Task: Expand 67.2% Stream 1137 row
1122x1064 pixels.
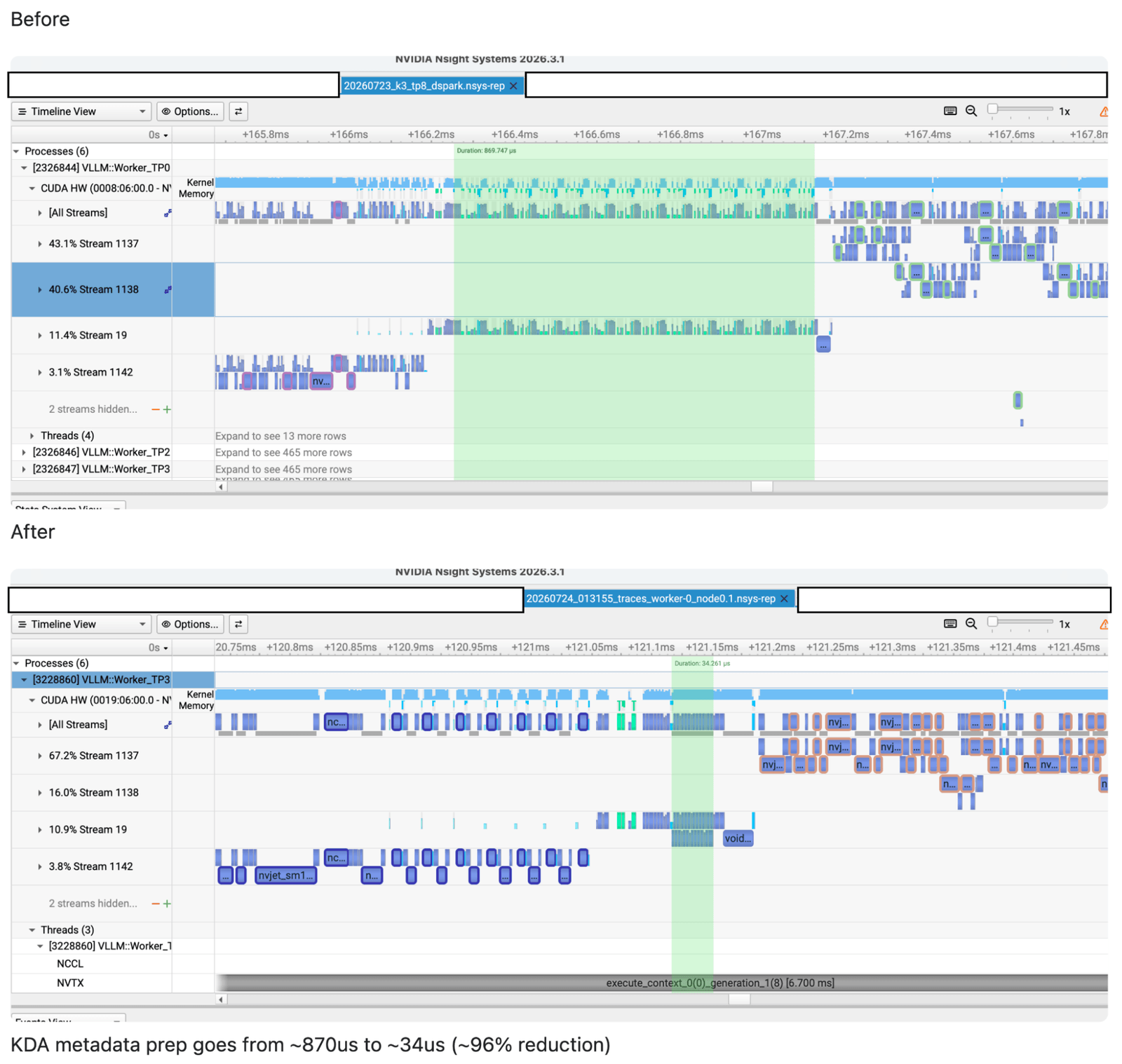Action: point(40,756)
